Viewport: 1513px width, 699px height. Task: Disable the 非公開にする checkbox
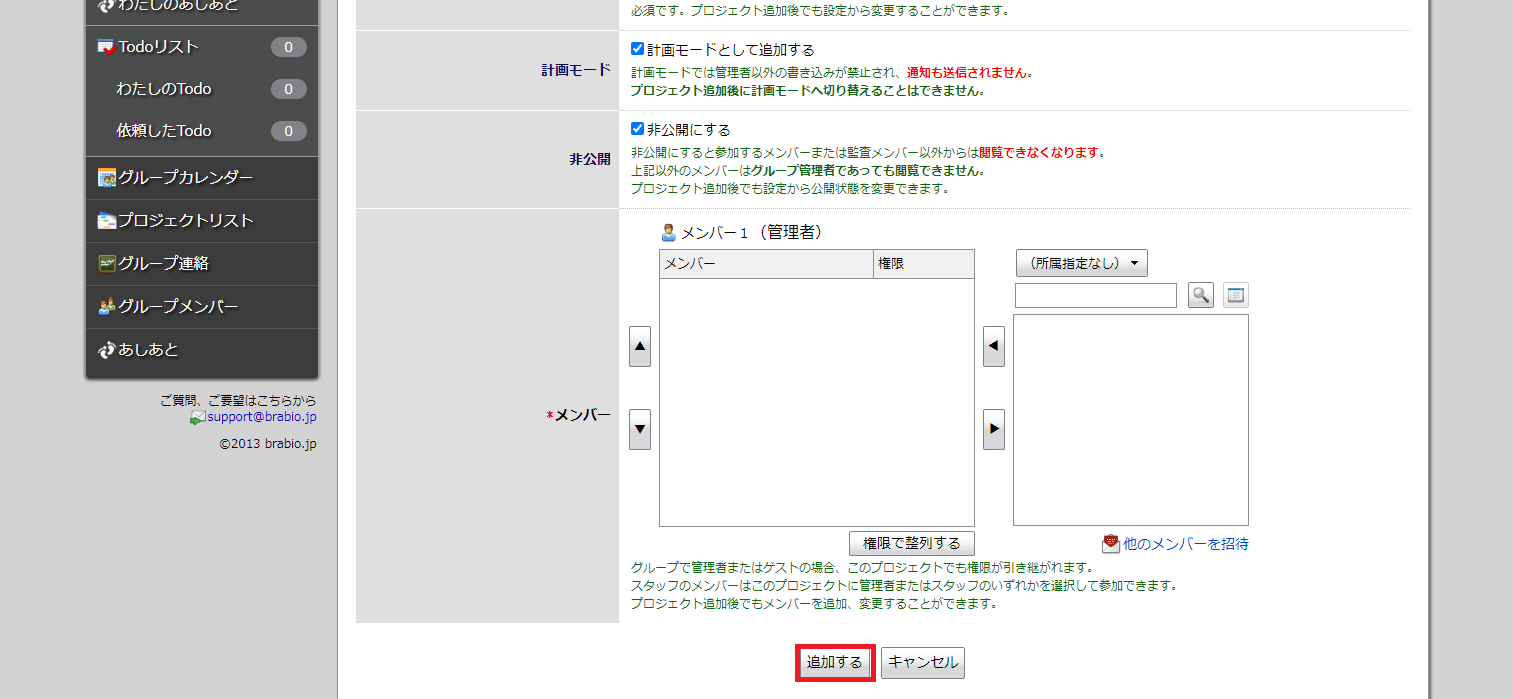coord(635,129)
